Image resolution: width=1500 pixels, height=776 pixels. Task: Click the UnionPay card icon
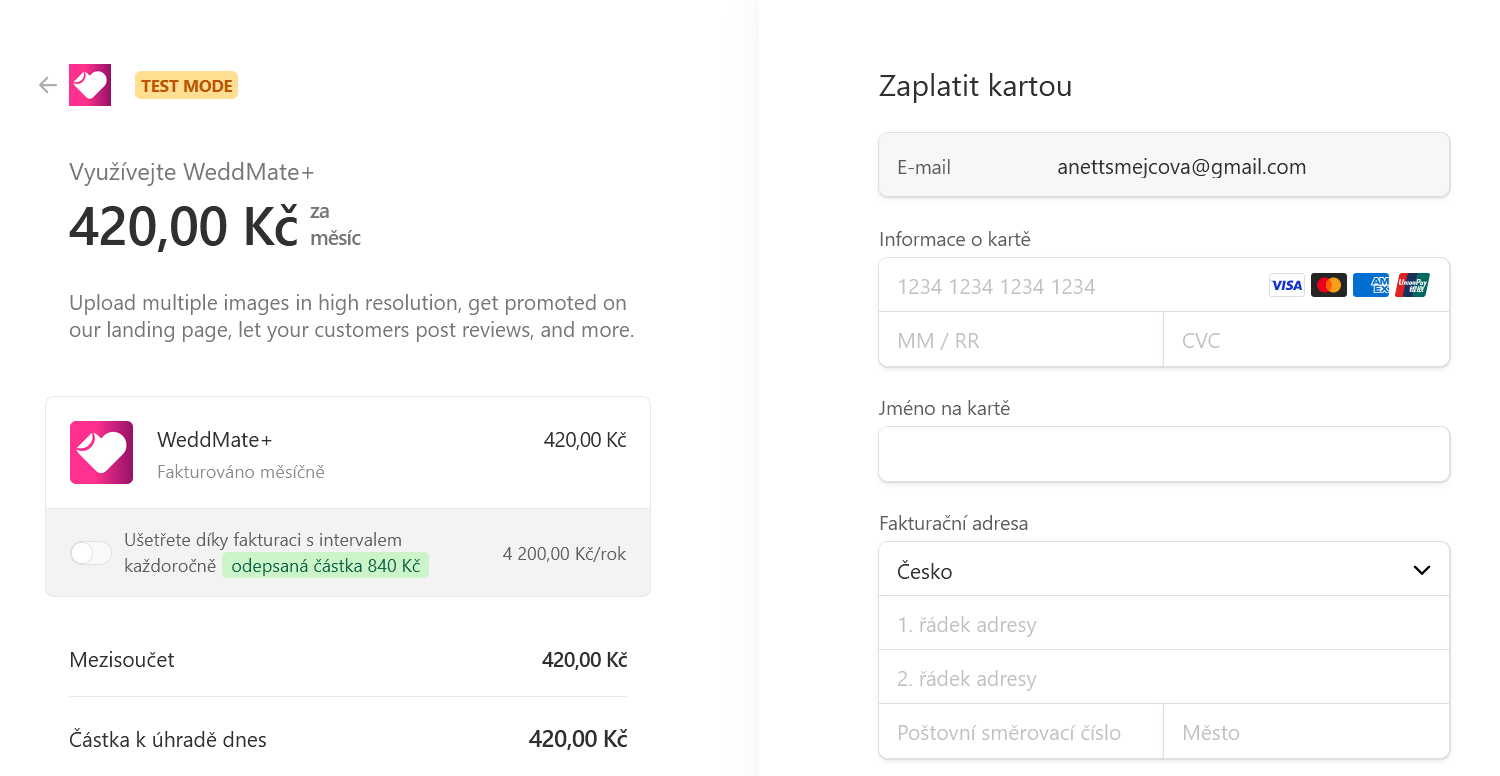click(x=1412, y=285)
